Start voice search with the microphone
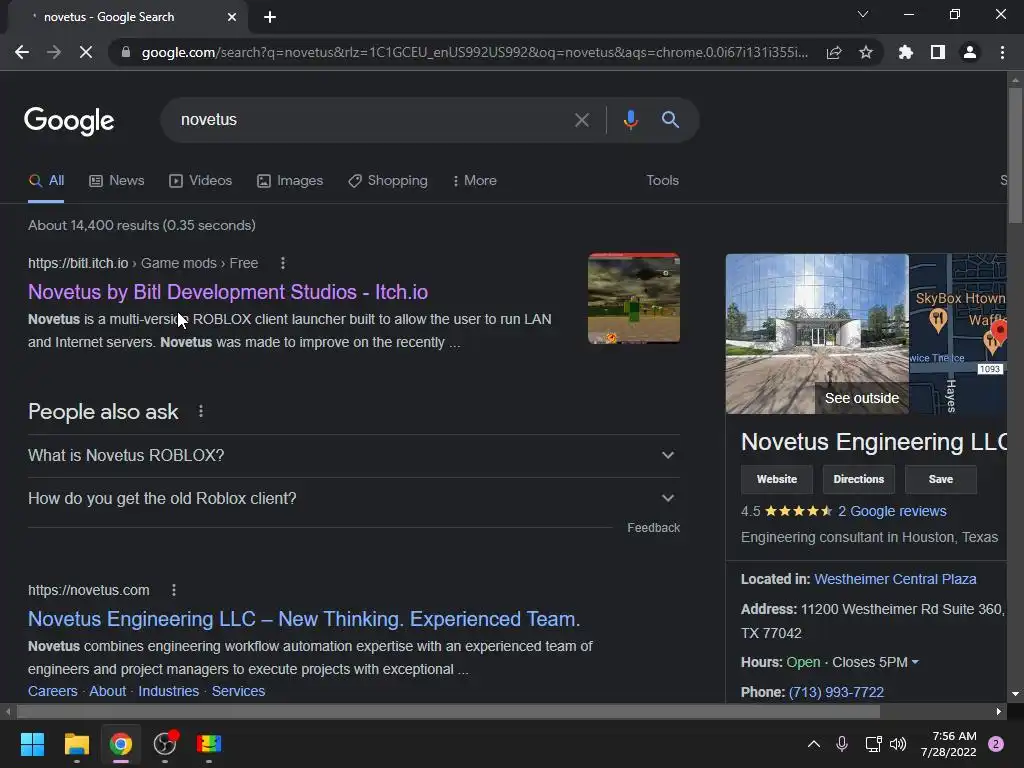The width and height of the screenshot is (1024, 768). 630,120
